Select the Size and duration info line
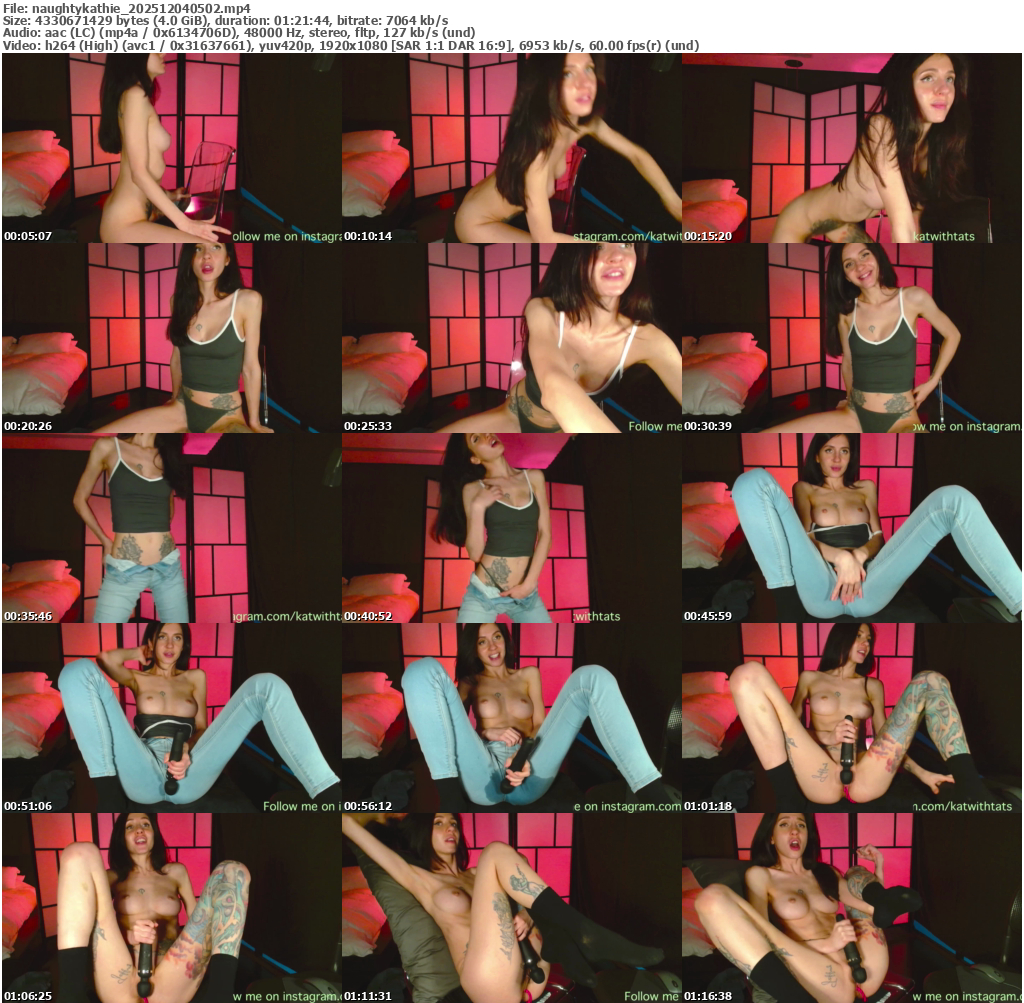1024x1003 pixels. coord(225,21)
